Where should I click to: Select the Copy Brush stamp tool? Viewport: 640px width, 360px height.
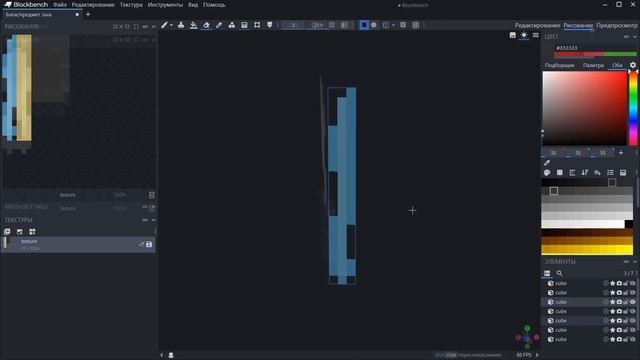[181, 25]
